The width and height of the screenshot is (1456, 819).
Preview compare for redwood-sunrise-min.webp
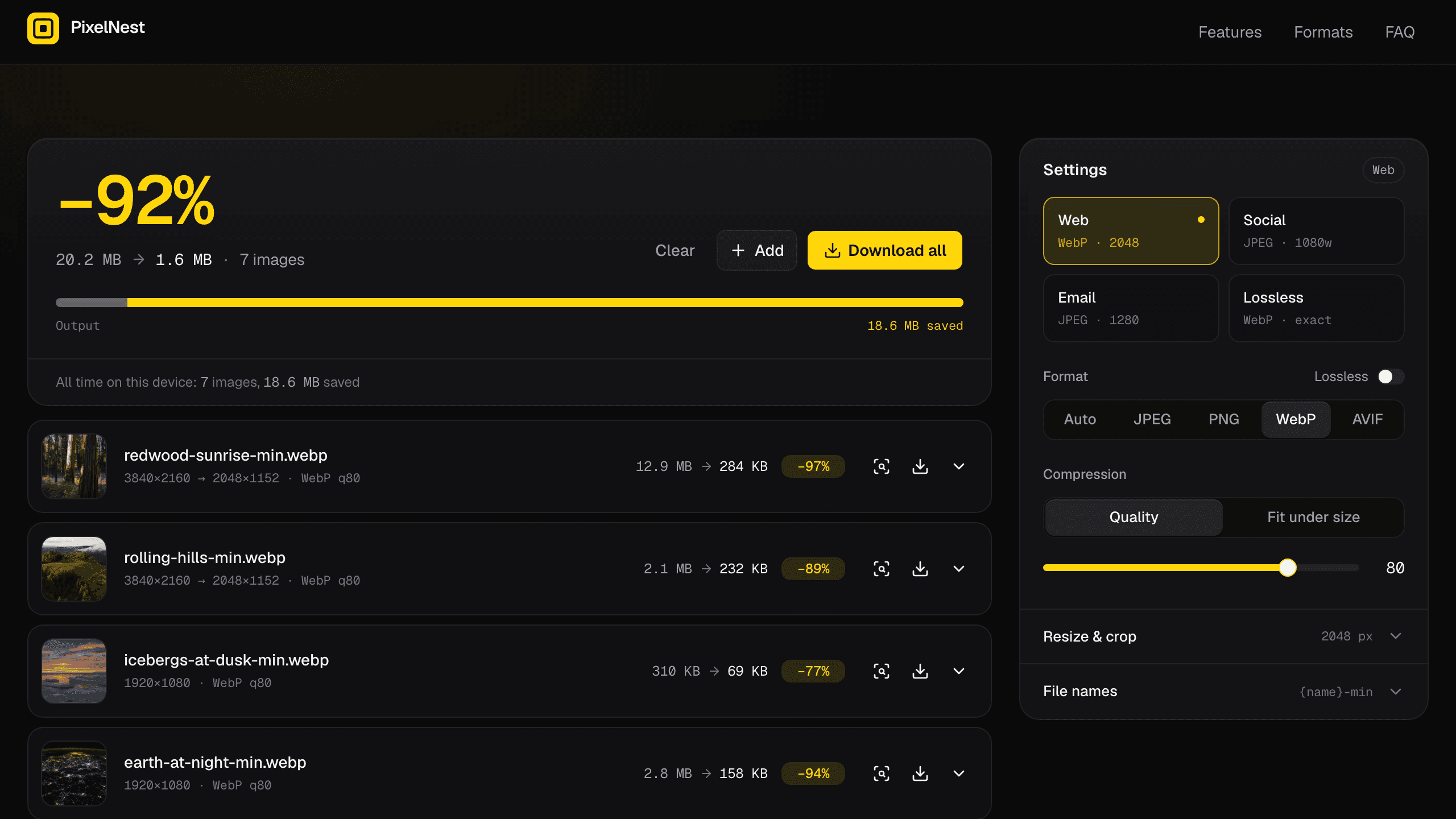tap(882, 466)
